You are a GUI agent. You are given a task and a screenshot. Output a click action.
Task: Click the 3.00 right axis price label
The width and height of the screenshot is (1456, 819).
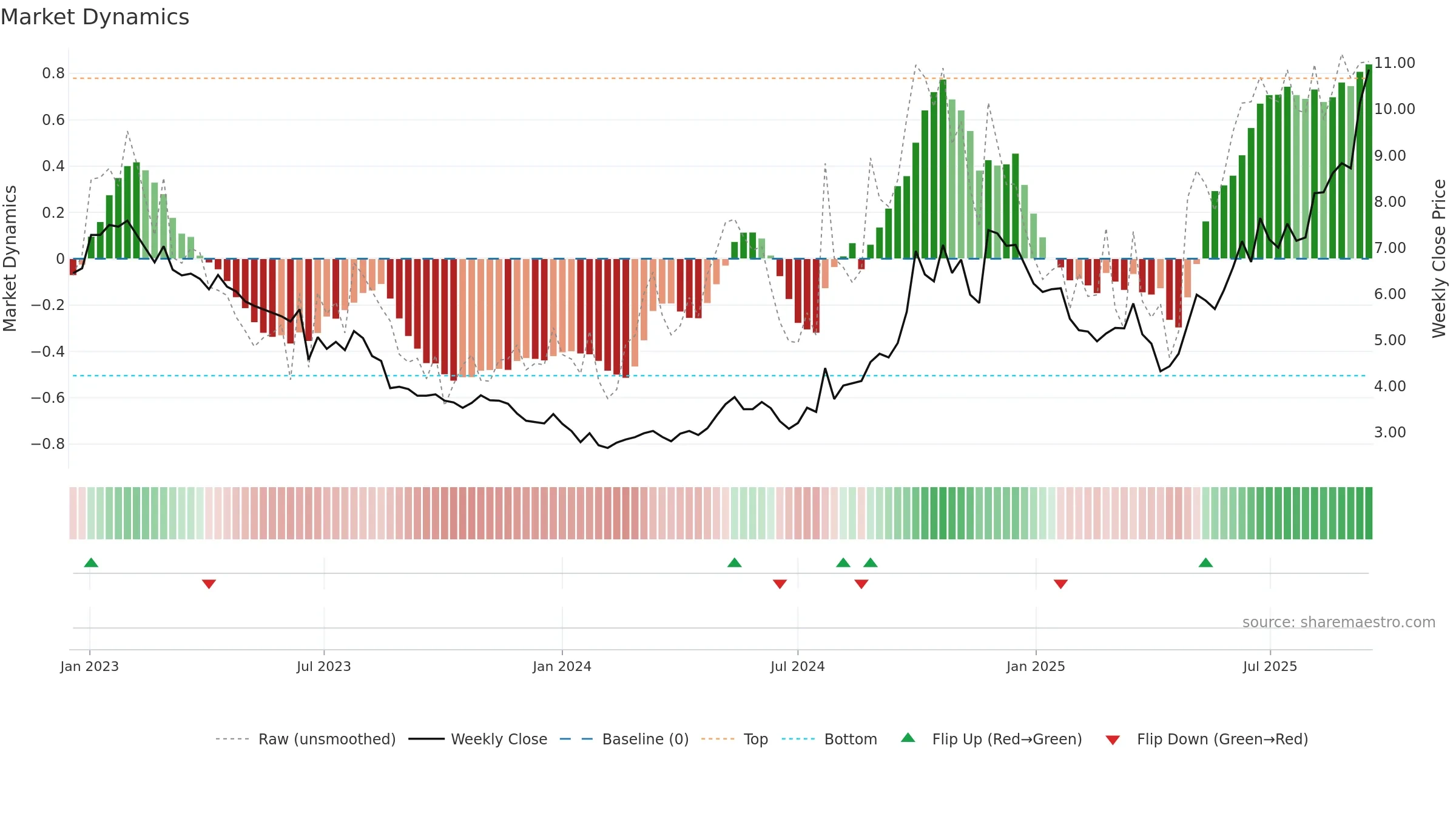click(1390, 433)
